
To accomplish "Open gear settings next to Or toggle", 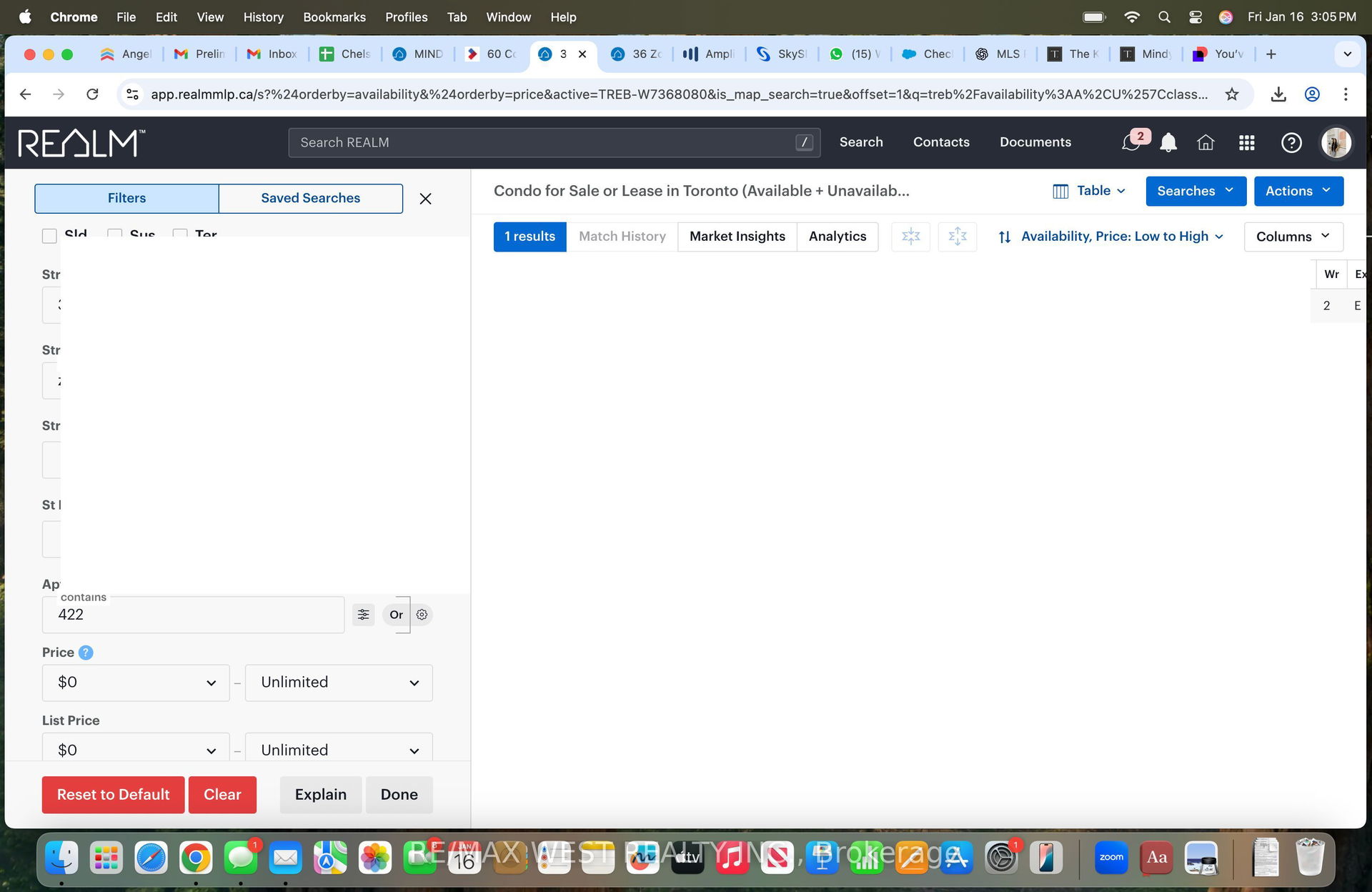I will point(422,615).
